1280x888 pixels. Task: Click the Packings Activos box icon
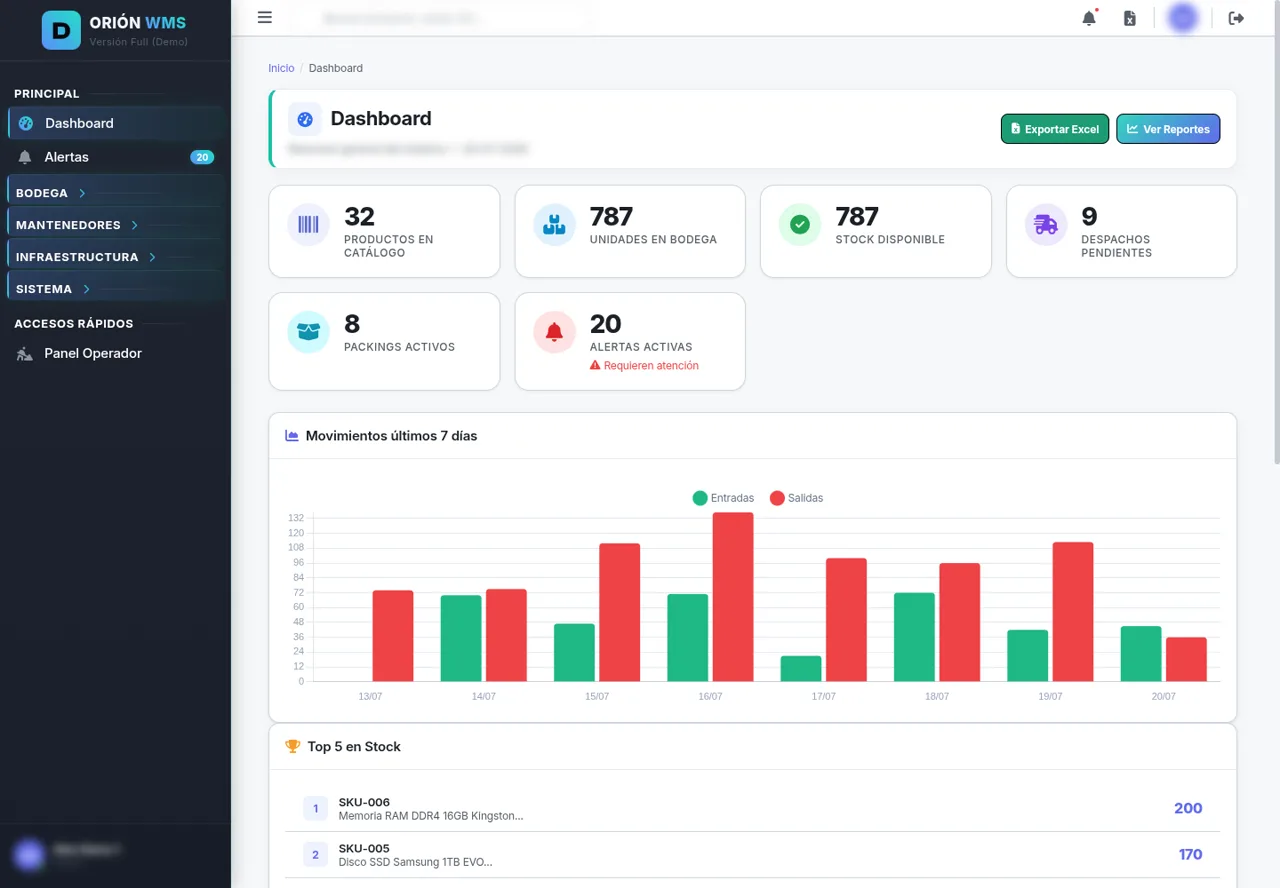click(x=308, y=332)
